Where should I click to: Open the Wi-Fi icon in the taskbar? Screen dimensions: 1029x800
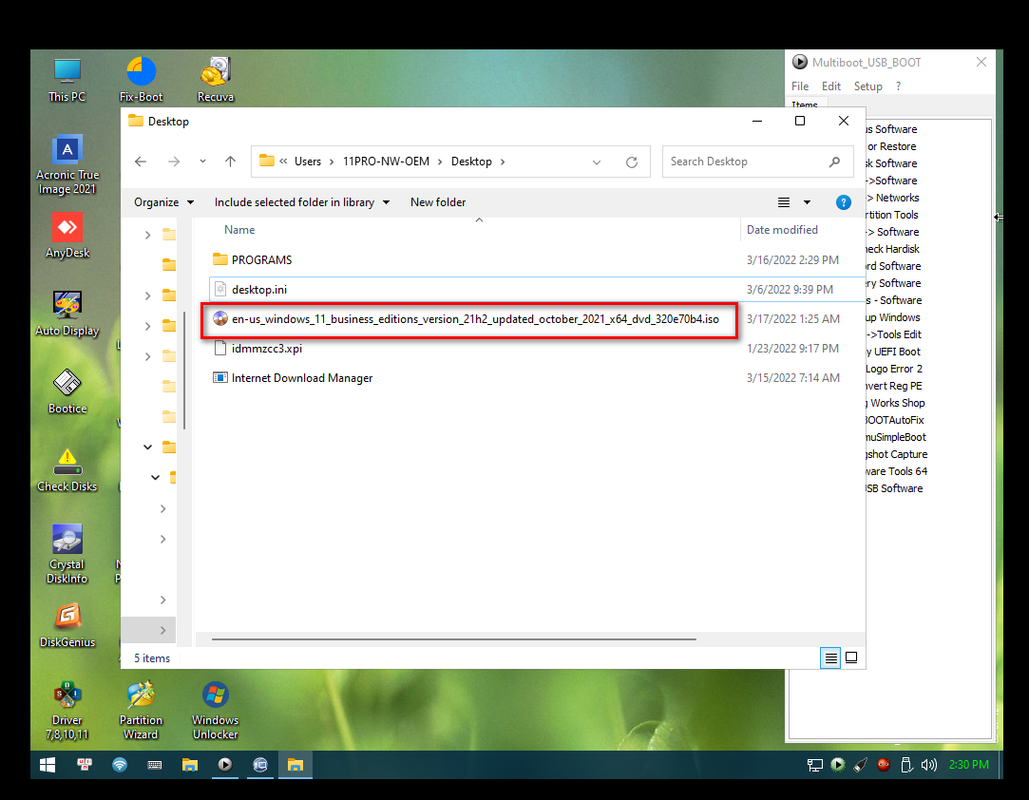pos(119,765)
